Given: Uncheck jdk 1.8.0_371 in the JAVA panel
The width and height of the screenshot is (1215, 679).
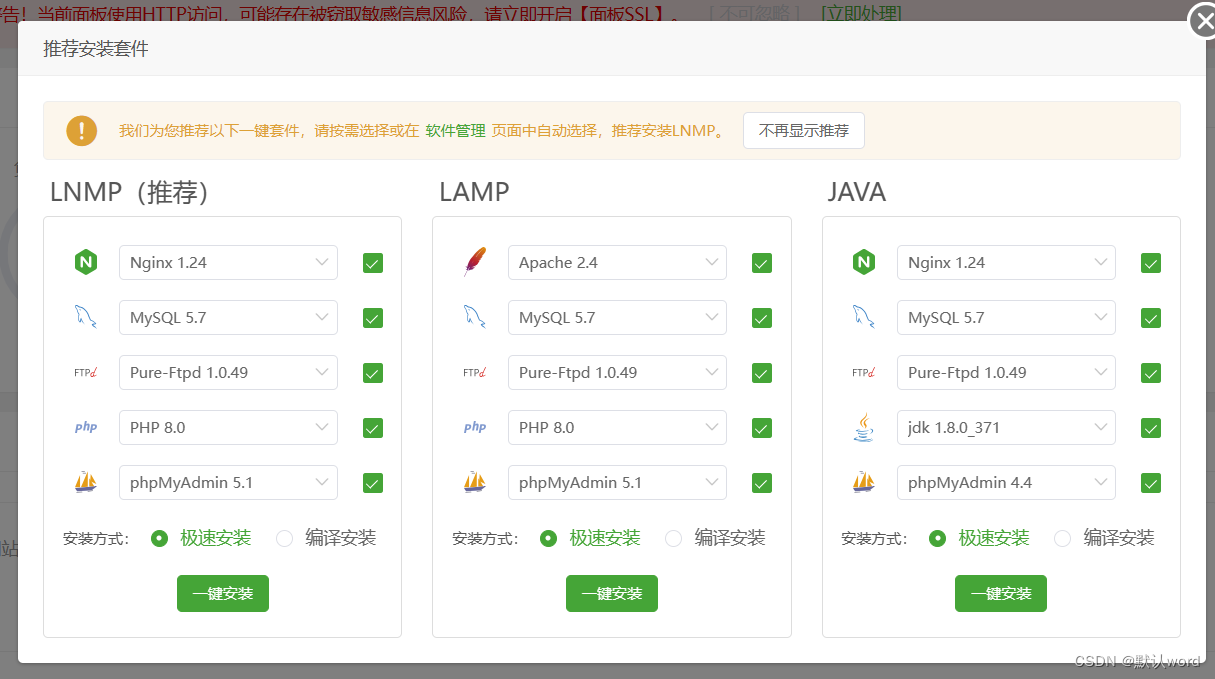Looking at the screenshot, I should point(1151,429).
